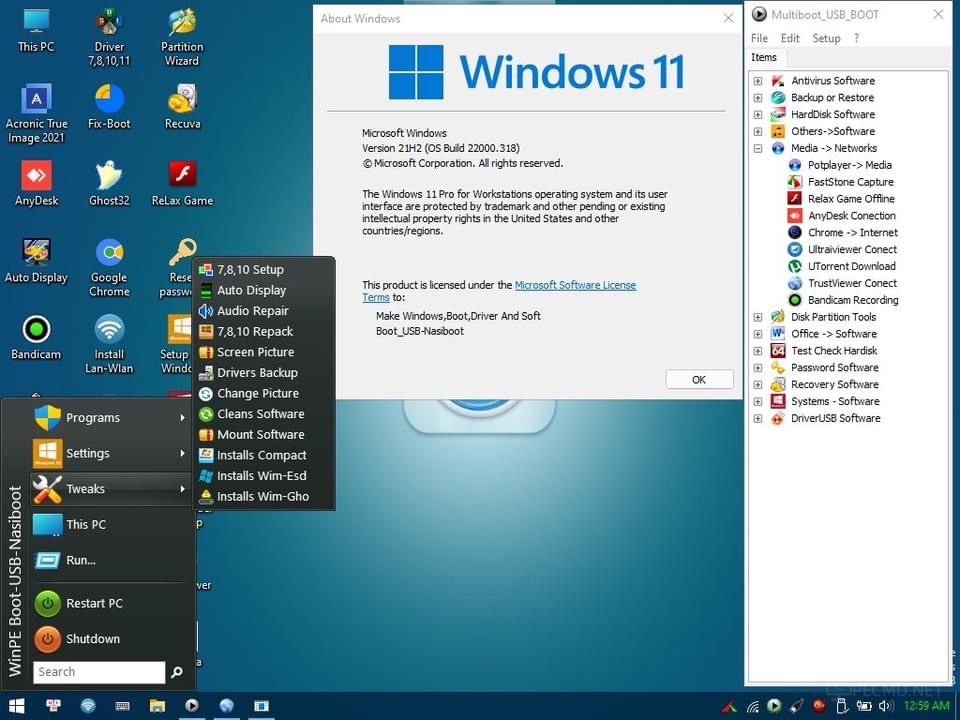Viewport: 960px width, 720px height.
Task: Choose Drivers Backup from Tweaks submenu
Action: 264,373
